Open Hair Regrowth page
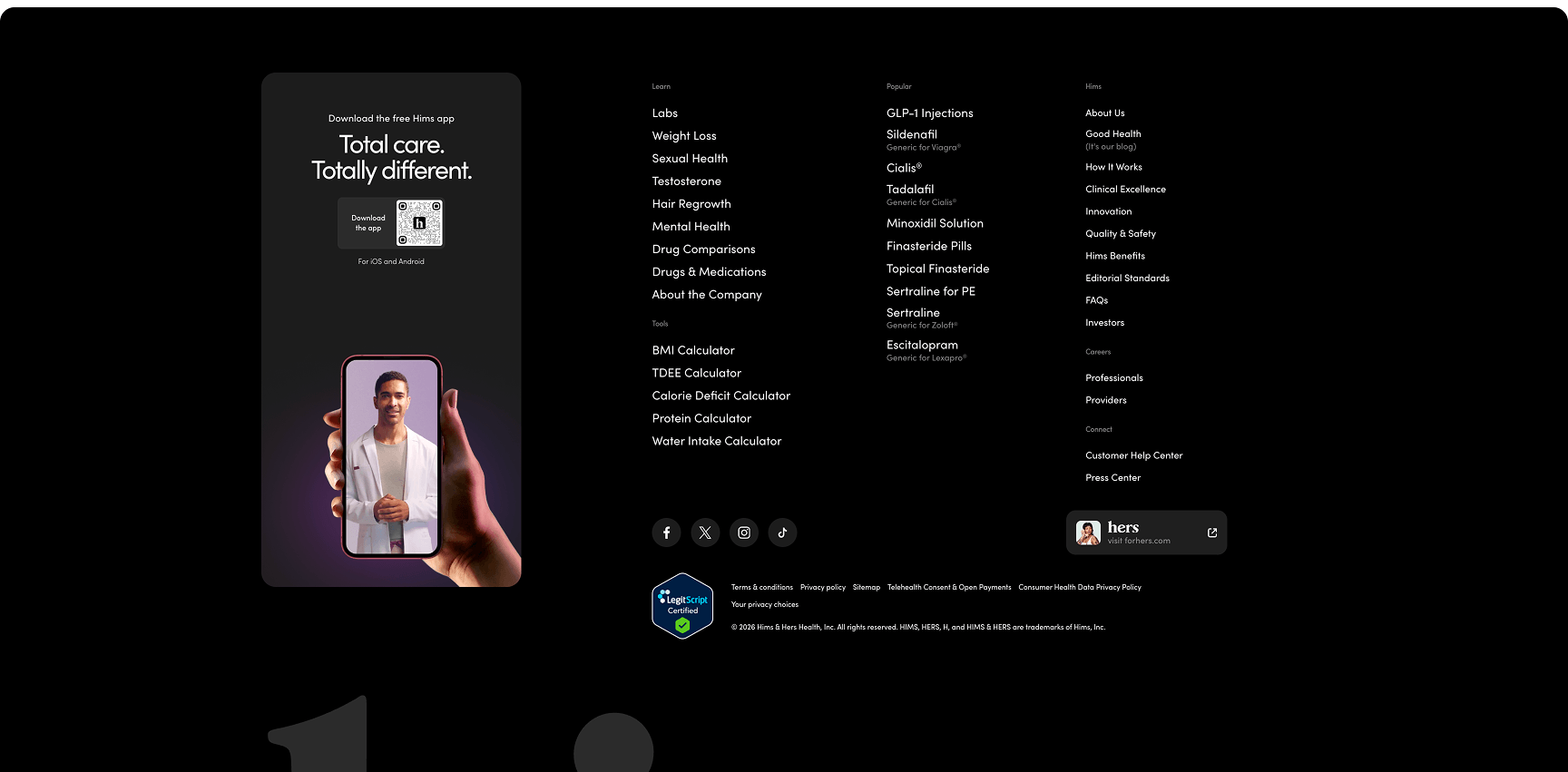 (x=691, y=204)
